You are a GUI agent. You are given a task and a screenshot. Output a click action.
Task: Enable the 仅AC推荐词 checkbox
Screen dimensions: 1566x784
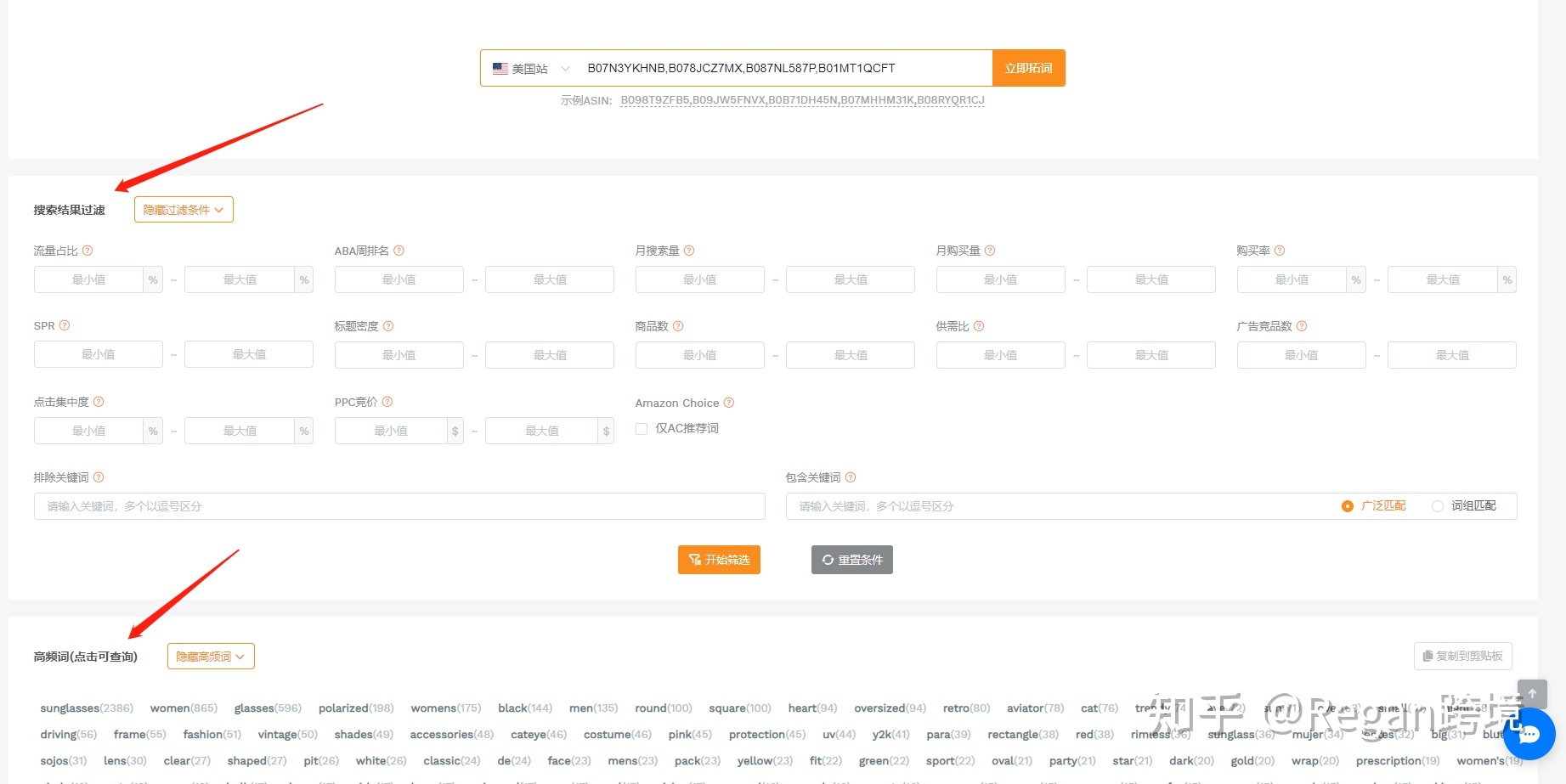[642, 429]
